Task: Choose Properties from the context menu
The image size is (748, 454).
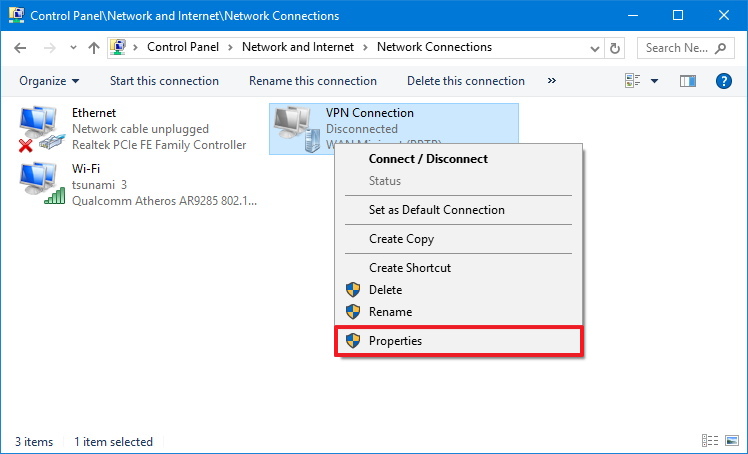Action: (x=395, y=341)
